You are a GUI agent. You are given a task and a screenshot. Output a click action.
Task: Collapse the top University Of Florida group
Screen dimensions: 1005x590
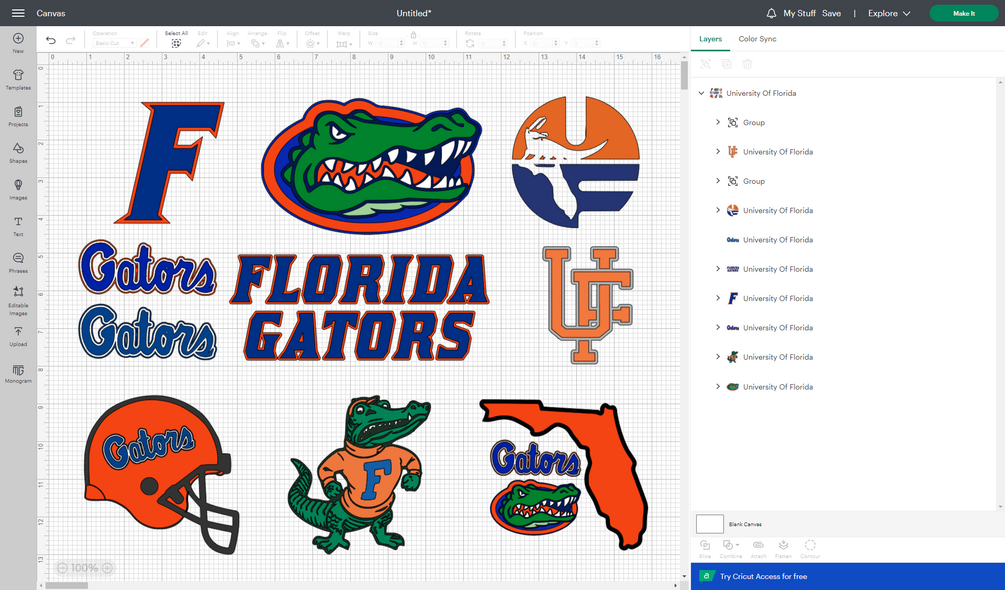point(701,93)
